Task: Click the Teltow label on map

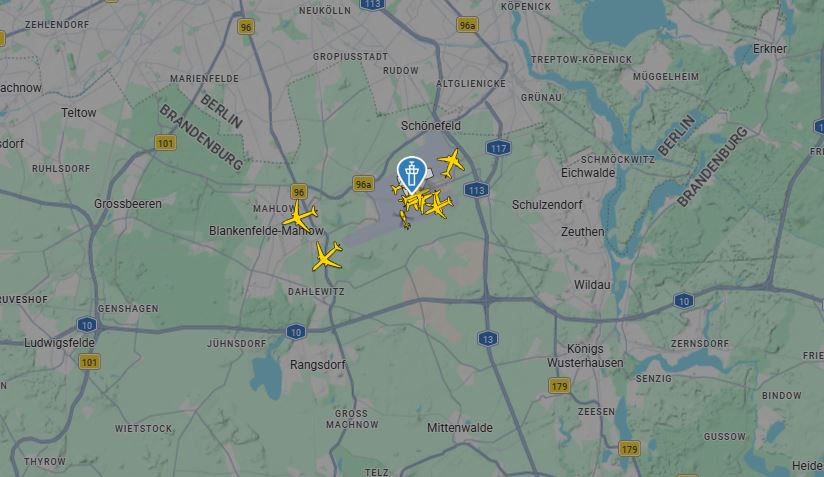Action: 78,112
